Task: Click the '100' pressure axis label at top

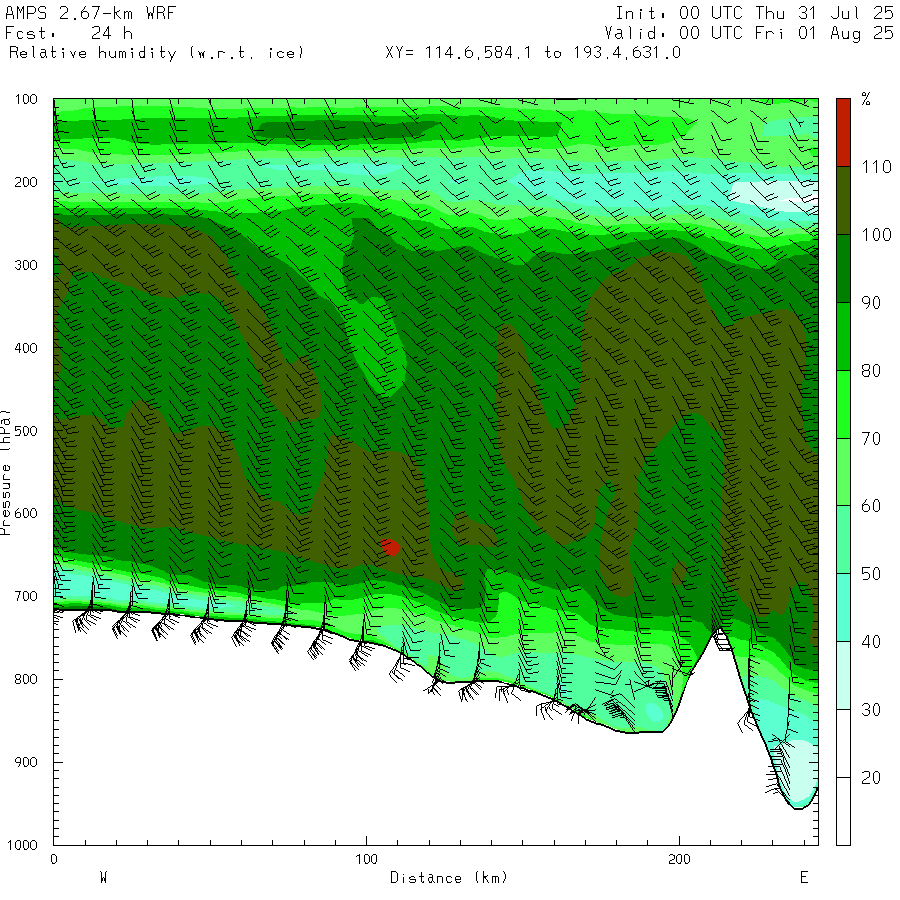Action: [x=26, y=99]
